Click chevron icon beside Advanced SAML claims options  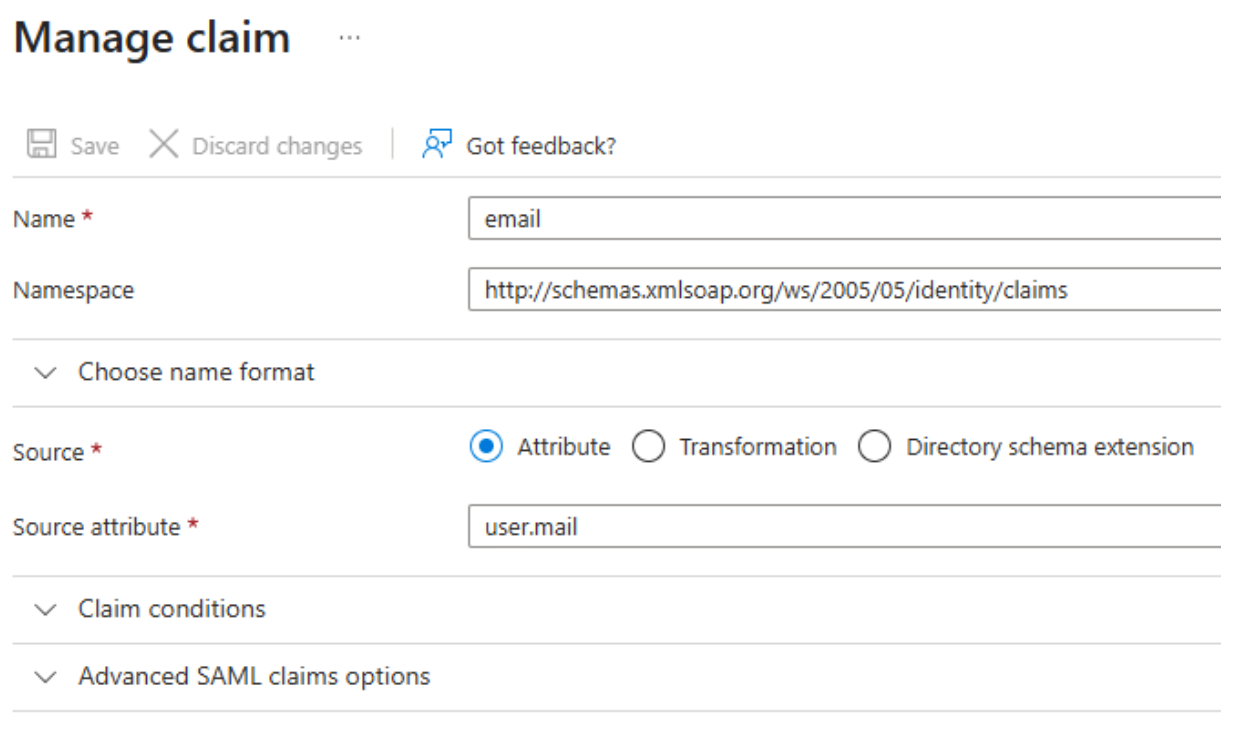click(x=45, y=677)
